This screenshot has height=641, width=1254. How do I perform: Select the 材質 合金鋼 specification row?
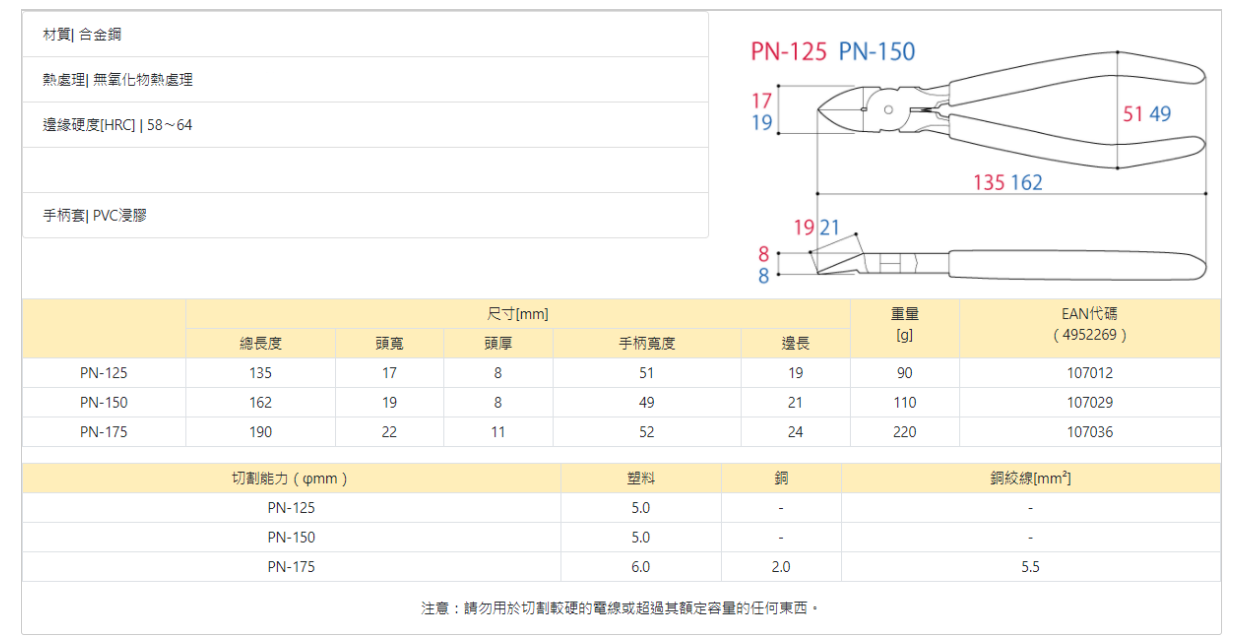coord(365,35)
